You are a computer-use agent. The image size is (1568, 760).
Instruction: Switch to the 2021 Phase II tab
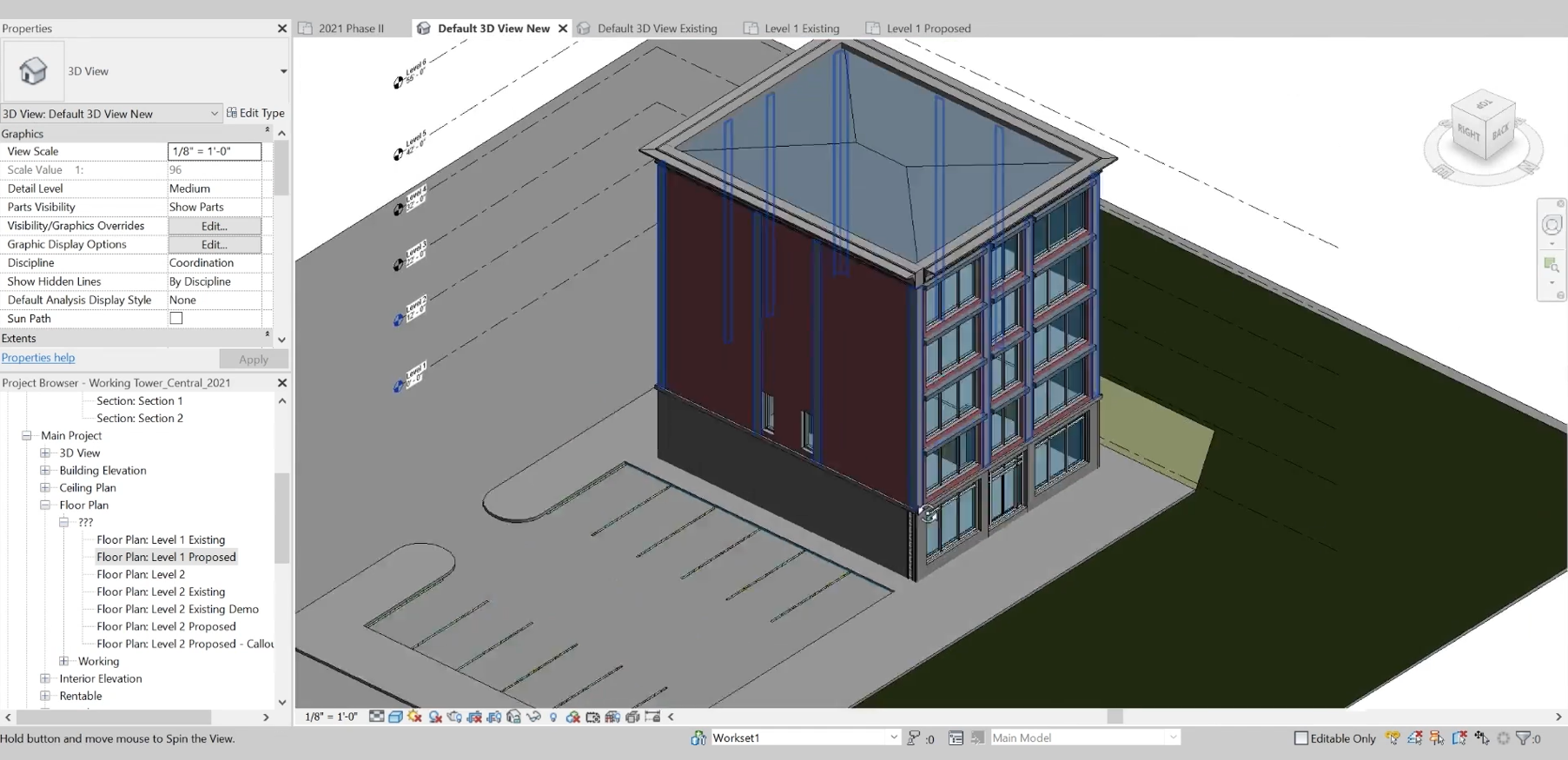tap(350, 29)
